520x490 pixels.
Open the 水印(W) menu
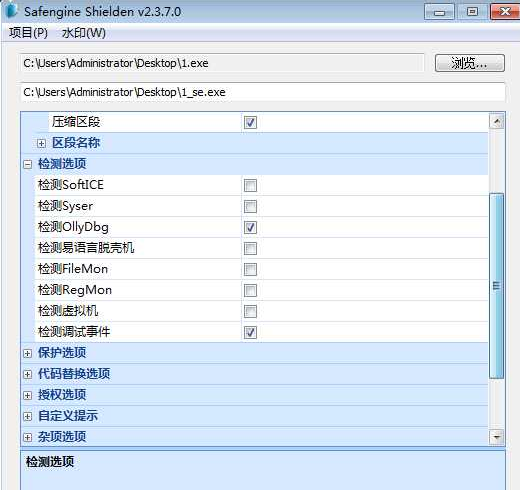tap(84, 33)
